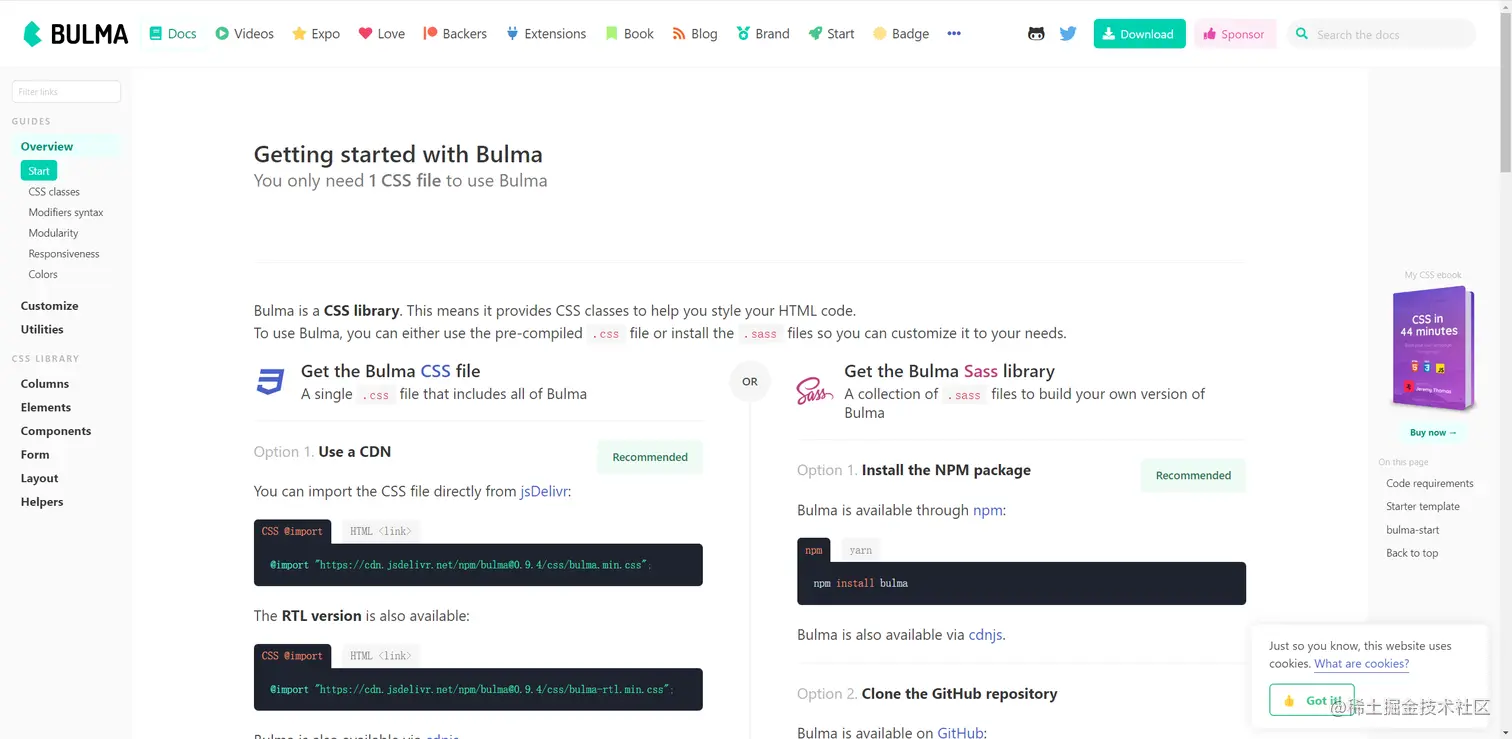Focus the Filter links input
1512x739 pixels.
point(66,91)
